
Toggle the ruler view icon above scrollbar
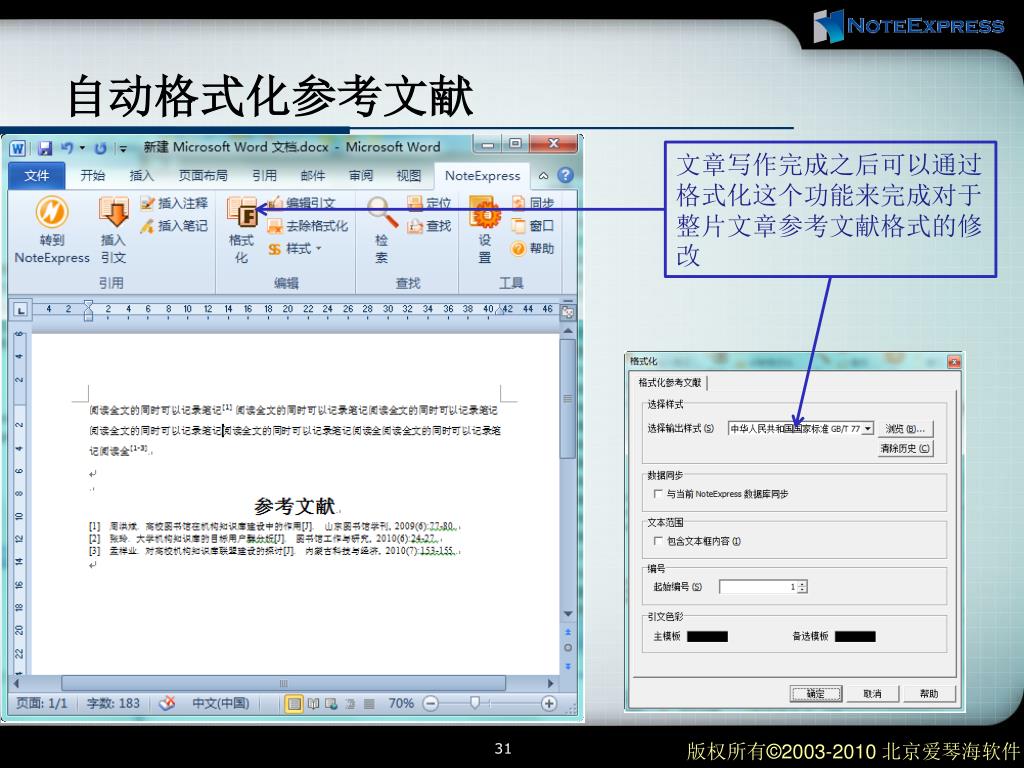(x=568, y=312)
